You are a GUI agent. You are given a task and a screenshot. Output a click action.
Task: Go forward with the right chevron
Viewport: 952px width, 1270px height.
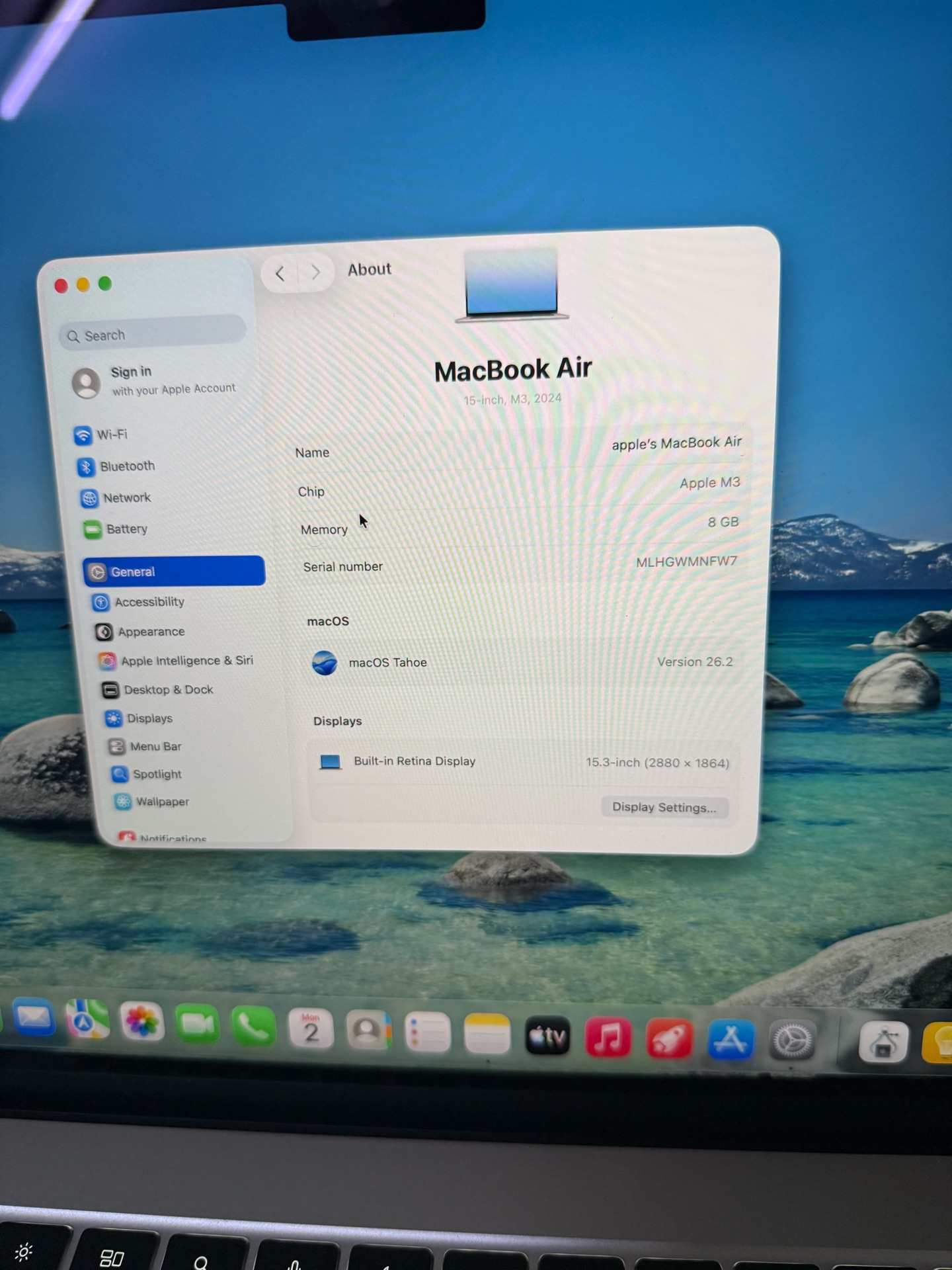pos(315,272)
